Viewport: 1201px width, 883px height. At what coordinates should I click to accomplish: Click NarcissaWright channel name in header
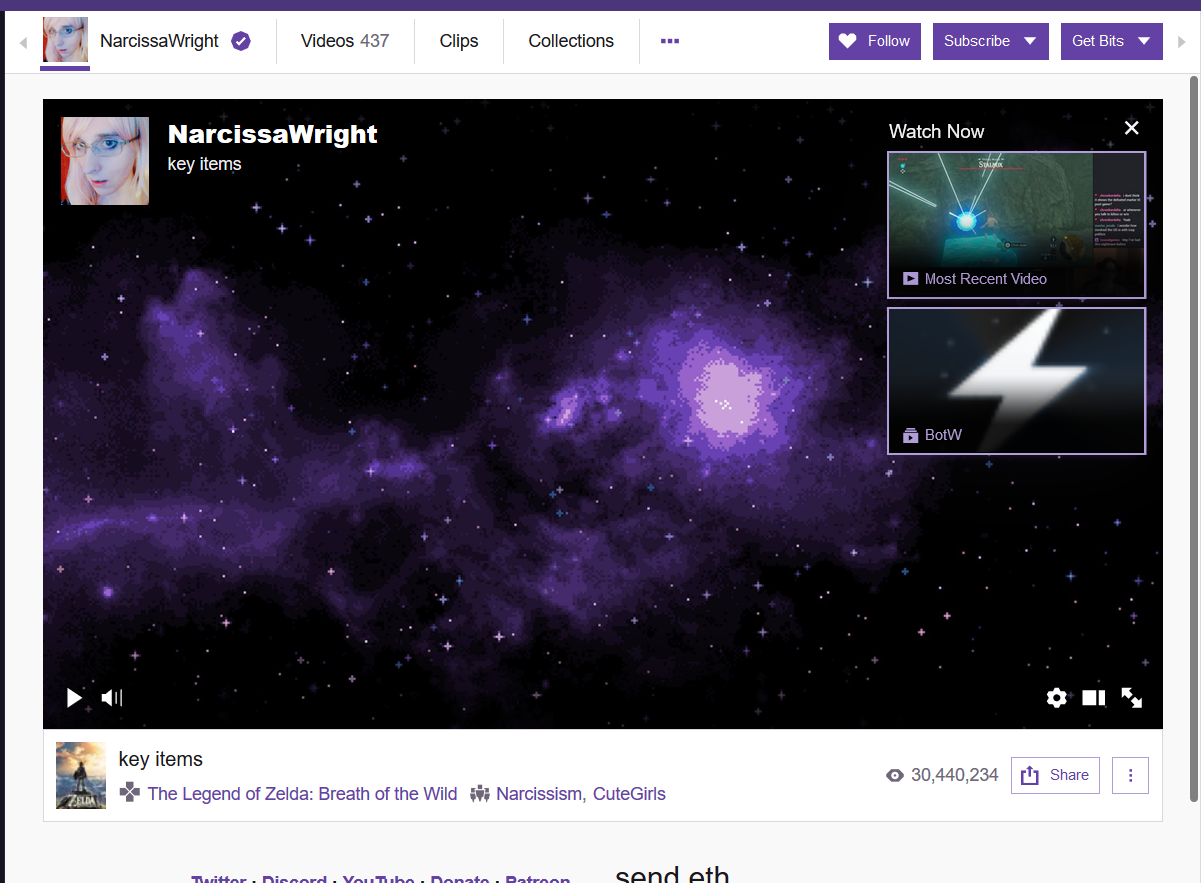[159, 41]
